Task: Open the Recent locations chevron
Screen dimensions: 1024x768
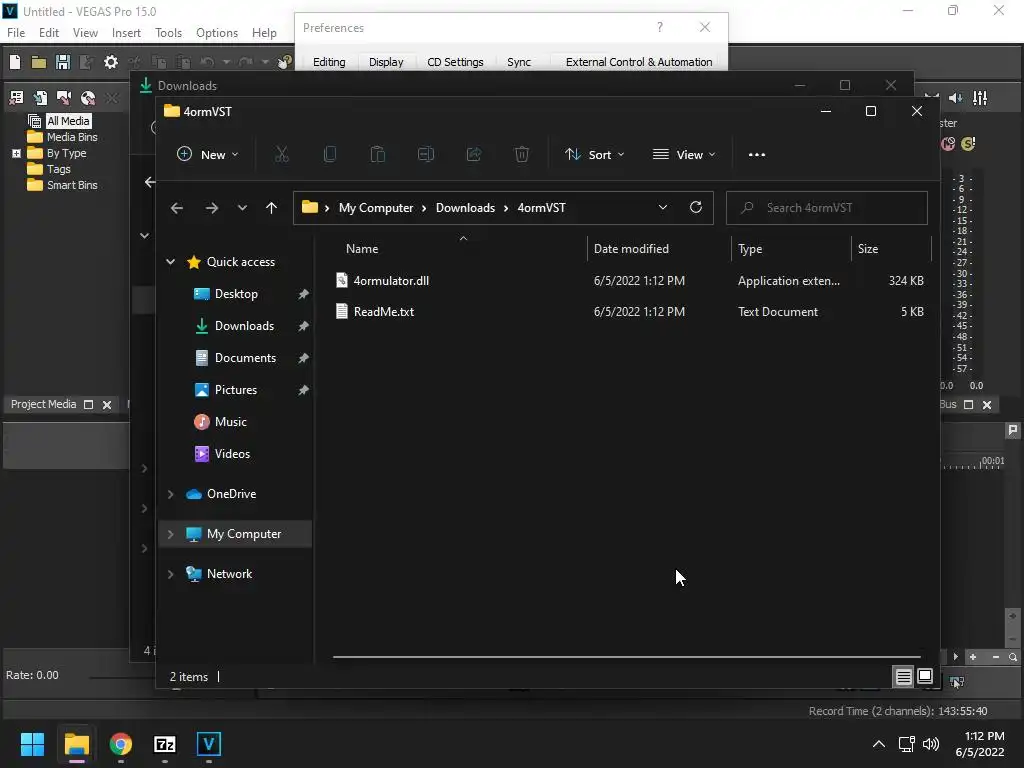Action: 242,208
